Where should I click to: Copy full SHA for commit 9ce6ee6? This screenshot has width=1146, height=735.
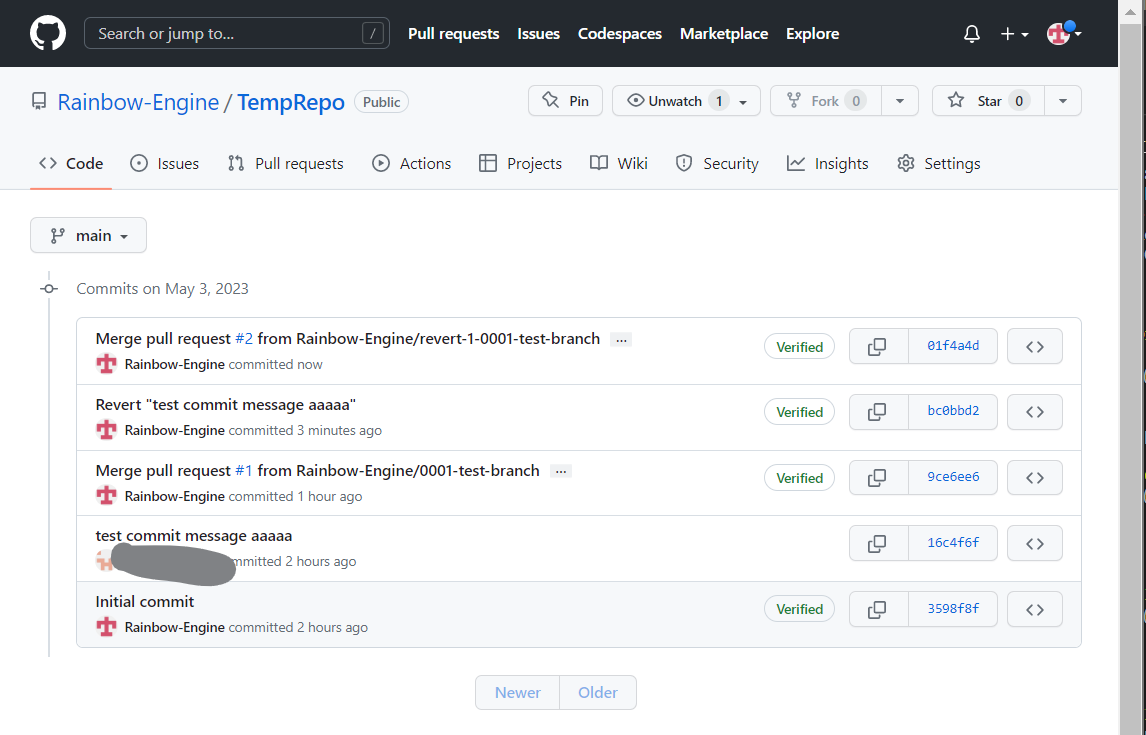tap(878, 478)
